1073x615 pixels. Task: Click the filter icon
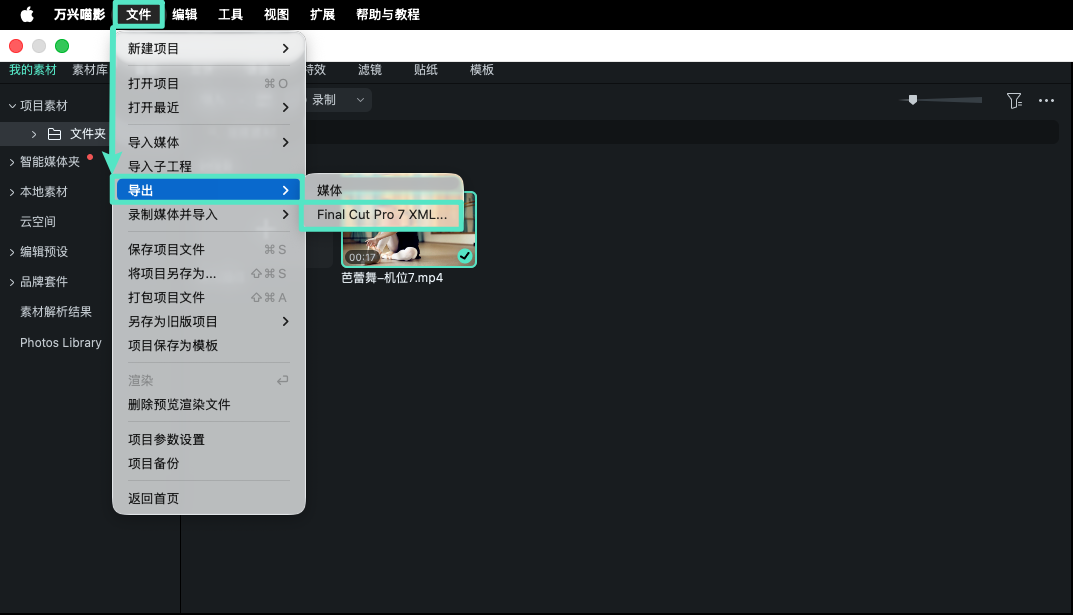click(1014, 101)
